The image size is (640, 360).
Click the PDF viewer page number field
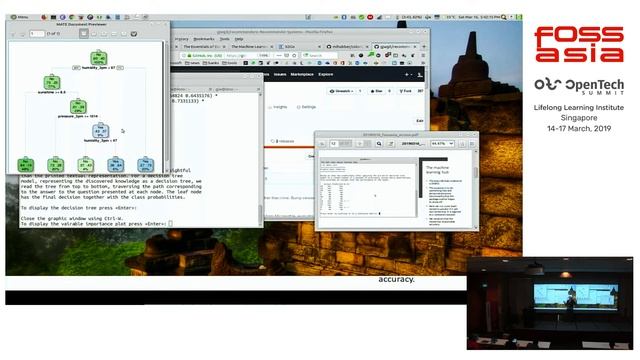click(x=334, y=144)
